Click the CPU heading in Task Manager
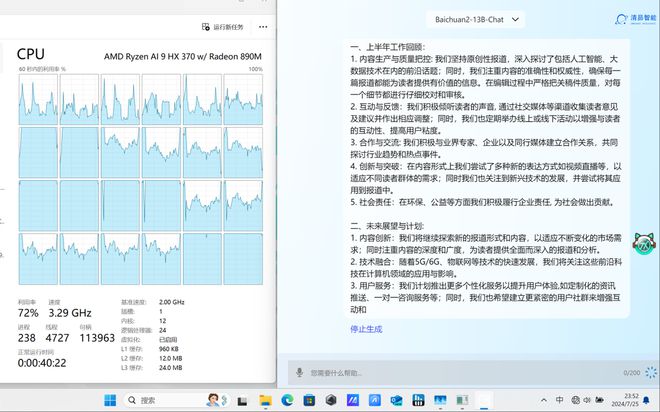 click(x=31, y=54)
